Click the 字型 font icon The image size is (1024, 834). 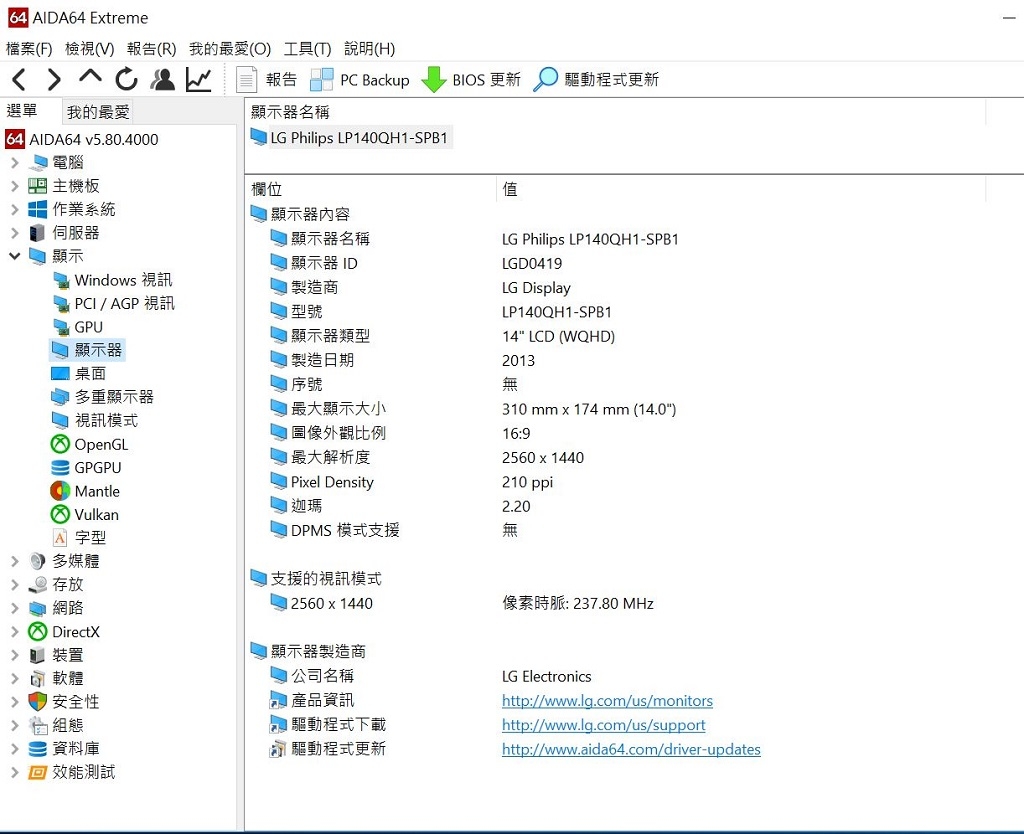60,537
